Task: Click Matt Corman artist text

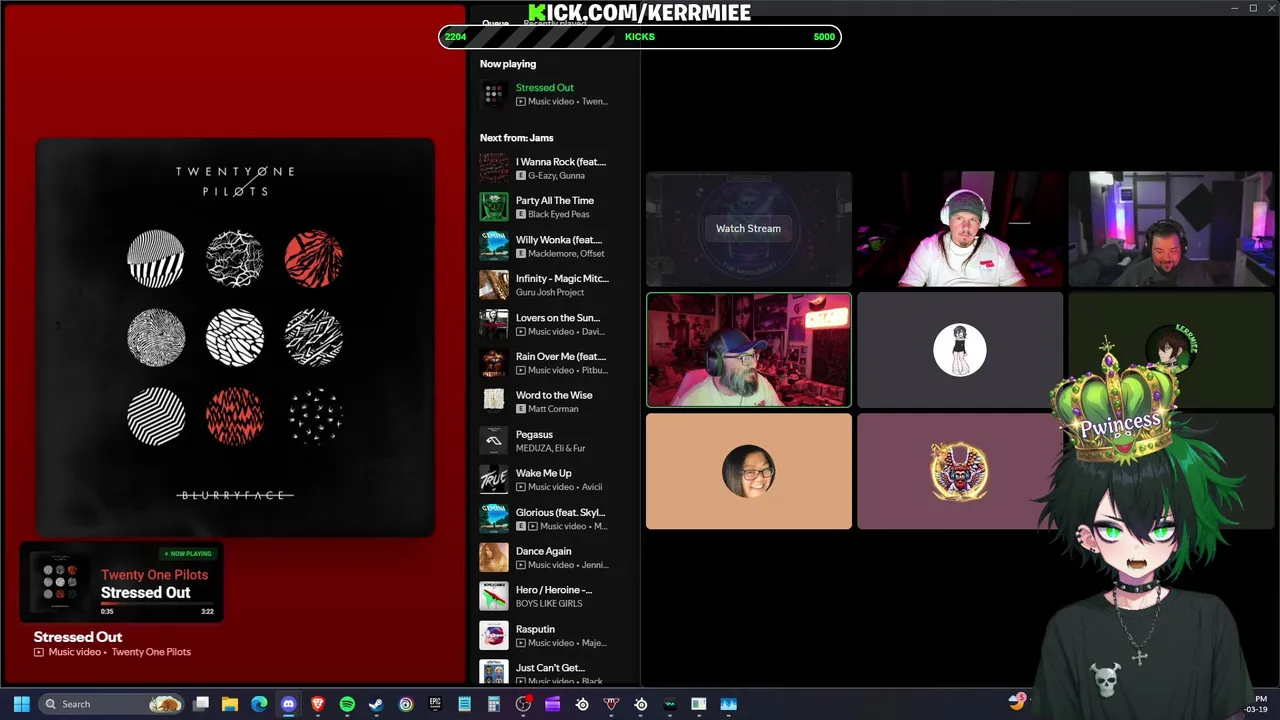Action: 553,410
